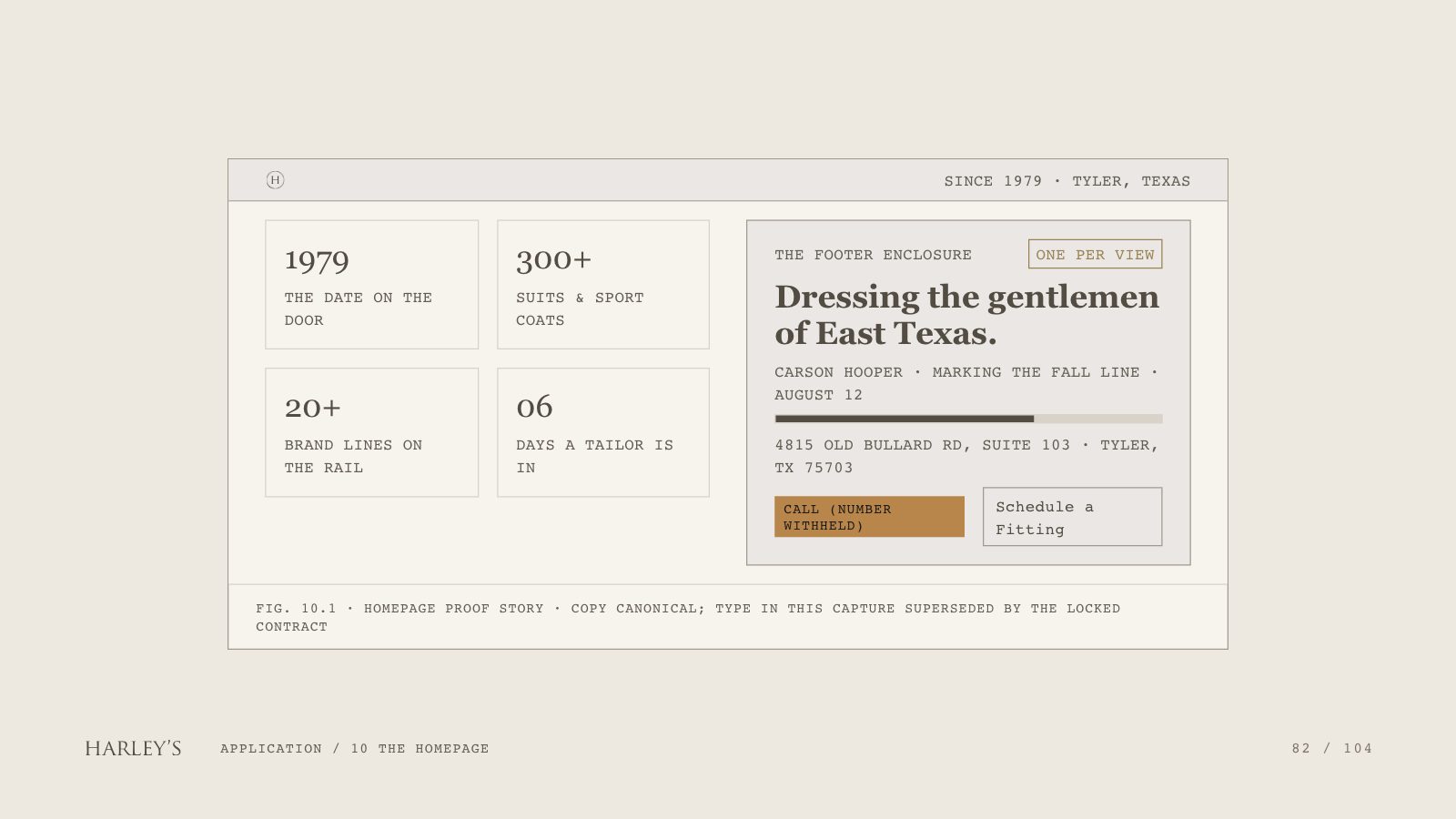Click the Call (Number Withheld) button
The image size is (1456, 819).
pyautogui.click(x=869, y=517)
